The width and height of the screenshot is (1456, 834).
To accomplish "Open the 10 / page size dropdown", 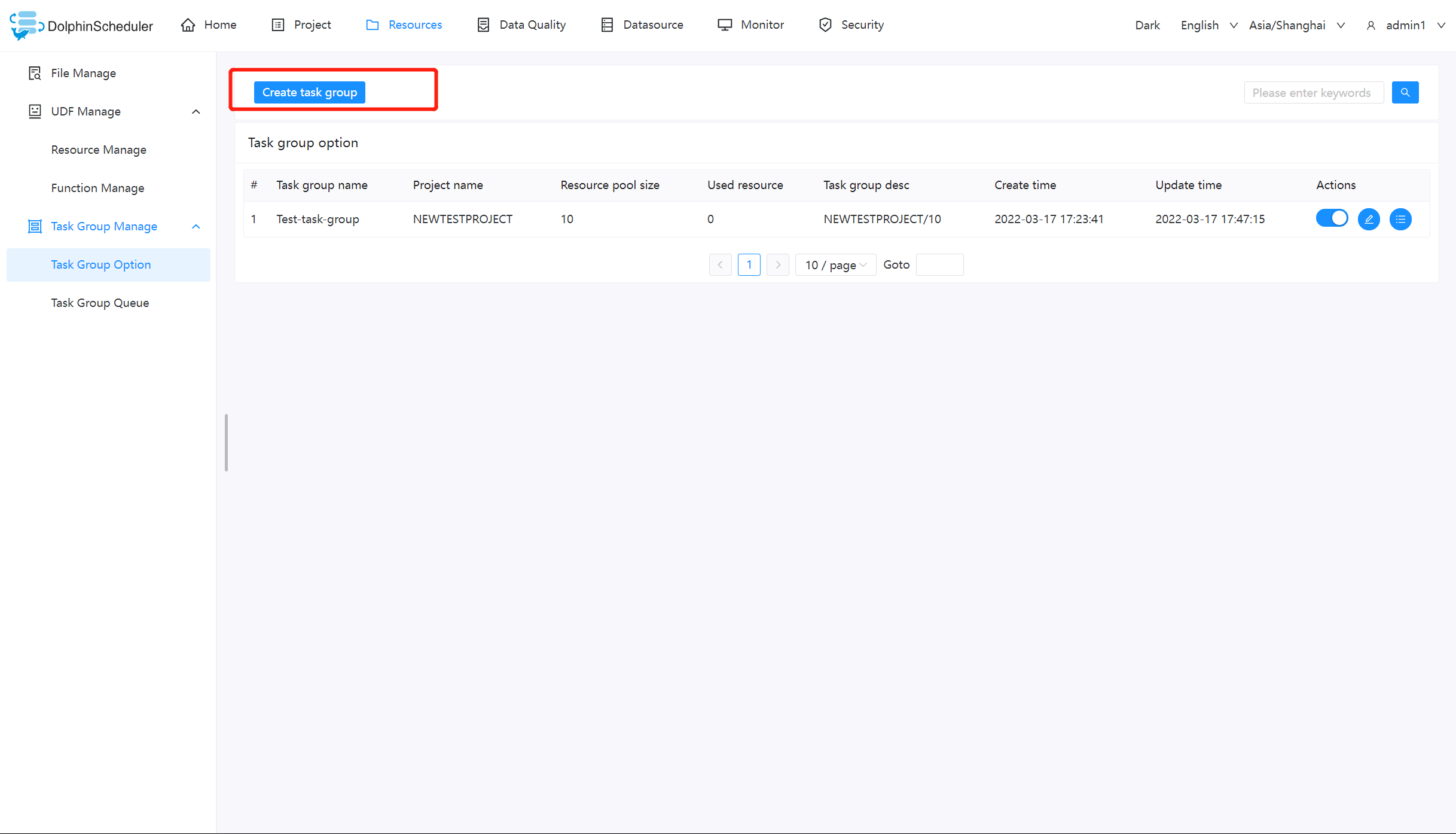I will coord(835,264).
